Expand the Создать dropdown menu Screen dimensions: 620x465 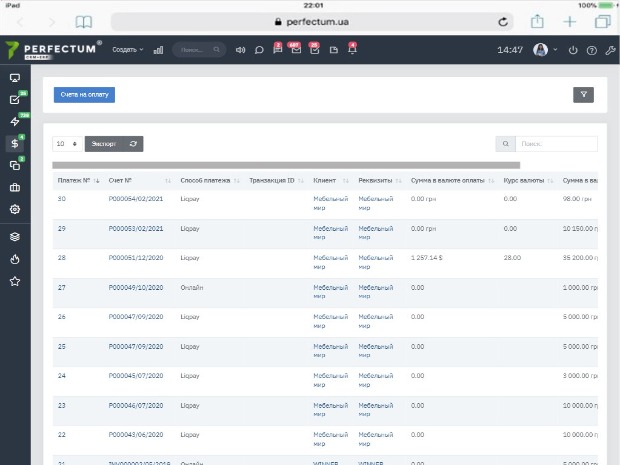point(128,50)
